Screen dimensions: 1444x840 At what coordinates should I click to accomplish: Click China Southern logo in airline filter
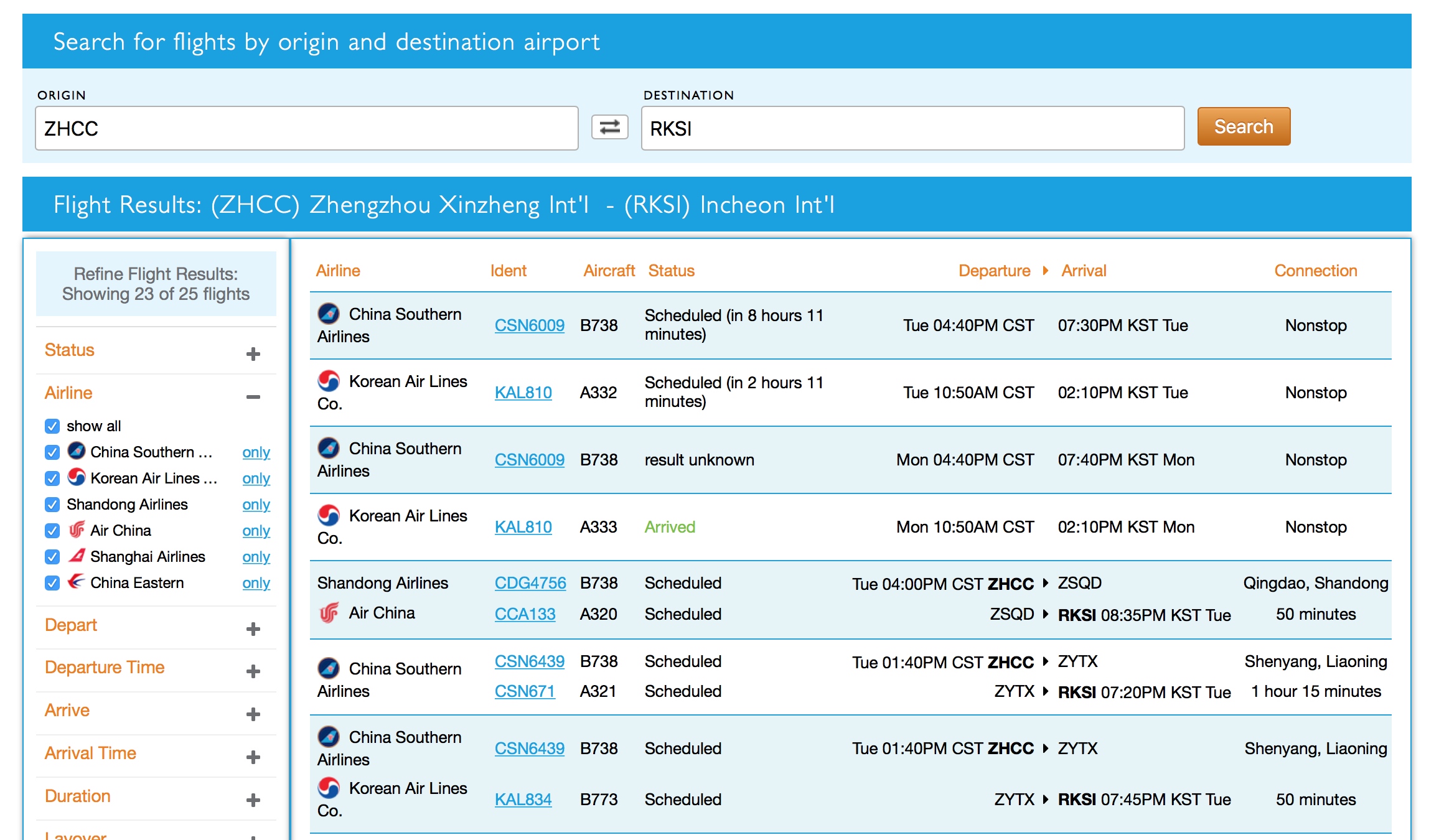(x=77, y=450)
